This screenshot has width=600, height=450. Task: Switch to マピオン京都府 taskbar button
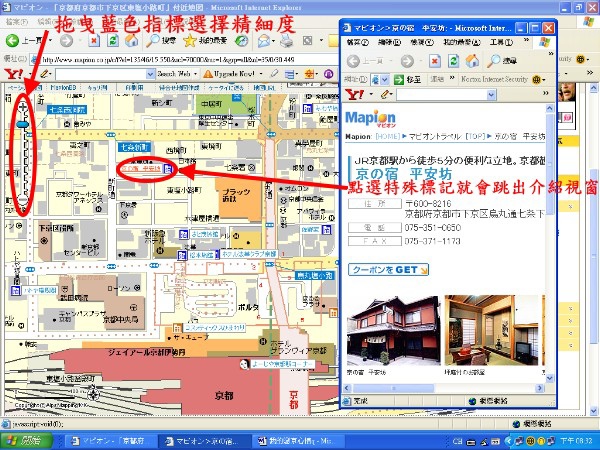pos(111,441)
